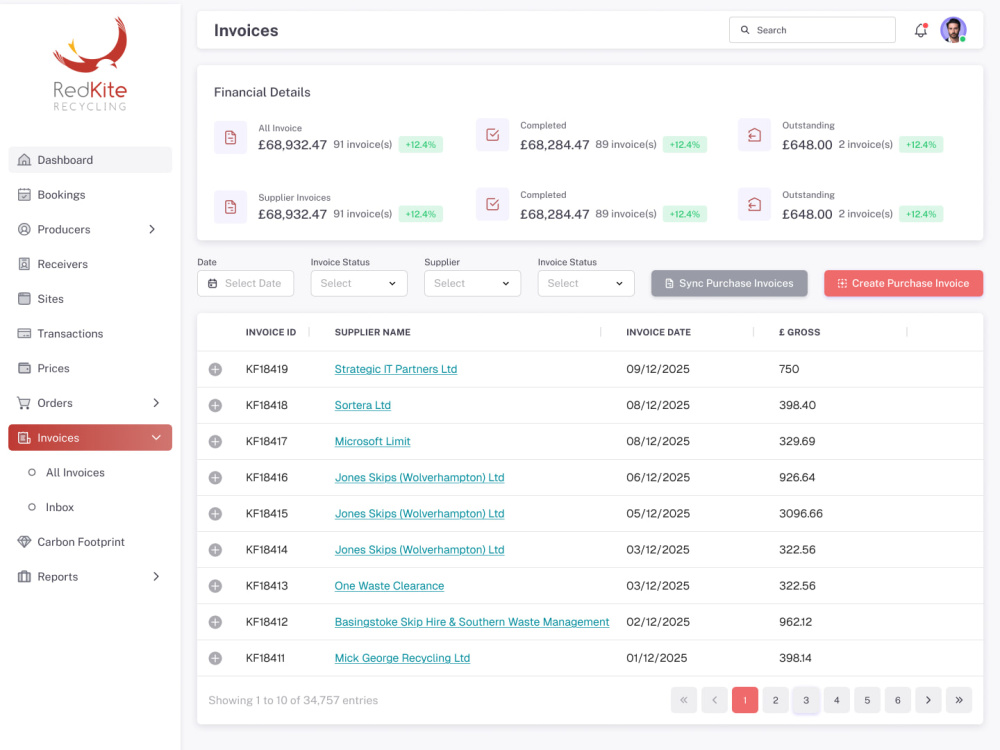Sort by Invoice ID column header
The image size is (1000, 750).
coord(270,332)
